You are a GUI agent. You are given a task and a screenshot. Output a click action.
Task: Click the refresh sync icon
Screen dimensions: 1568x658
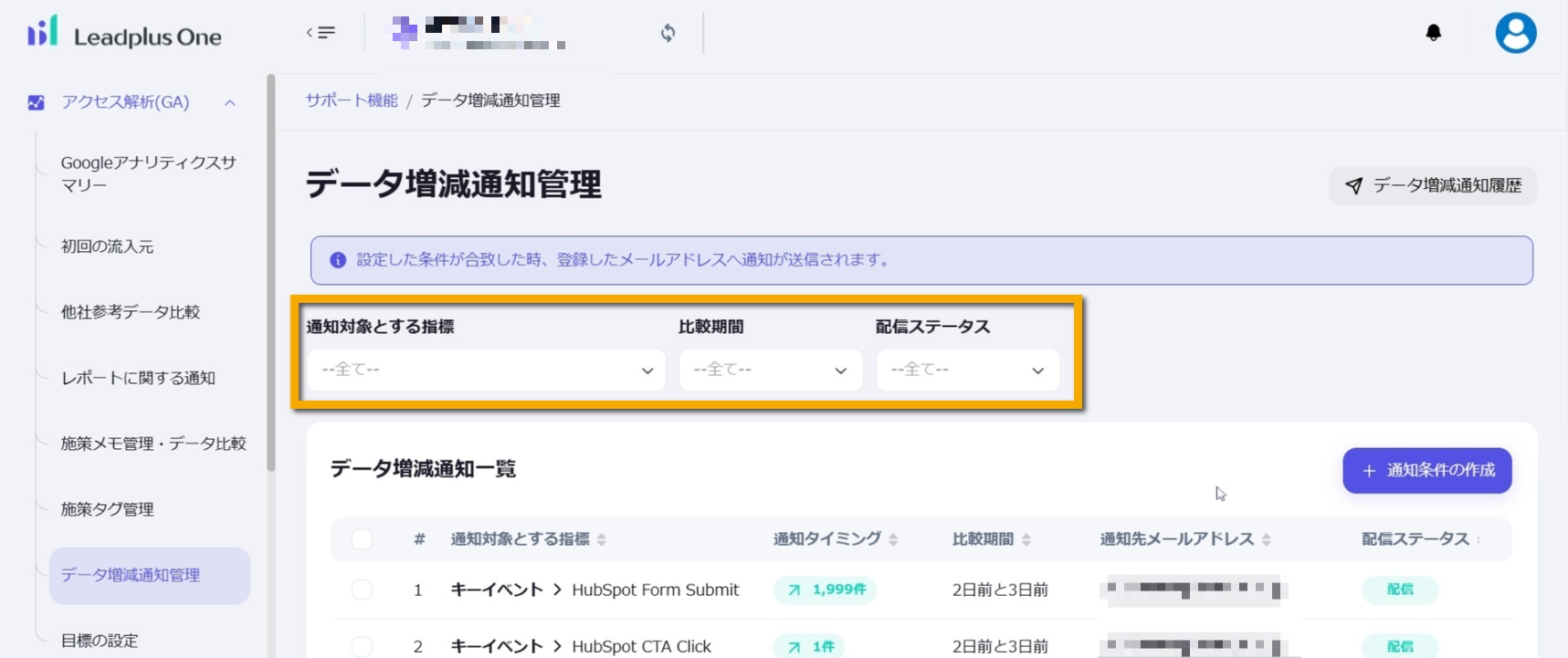click(668, 33)
